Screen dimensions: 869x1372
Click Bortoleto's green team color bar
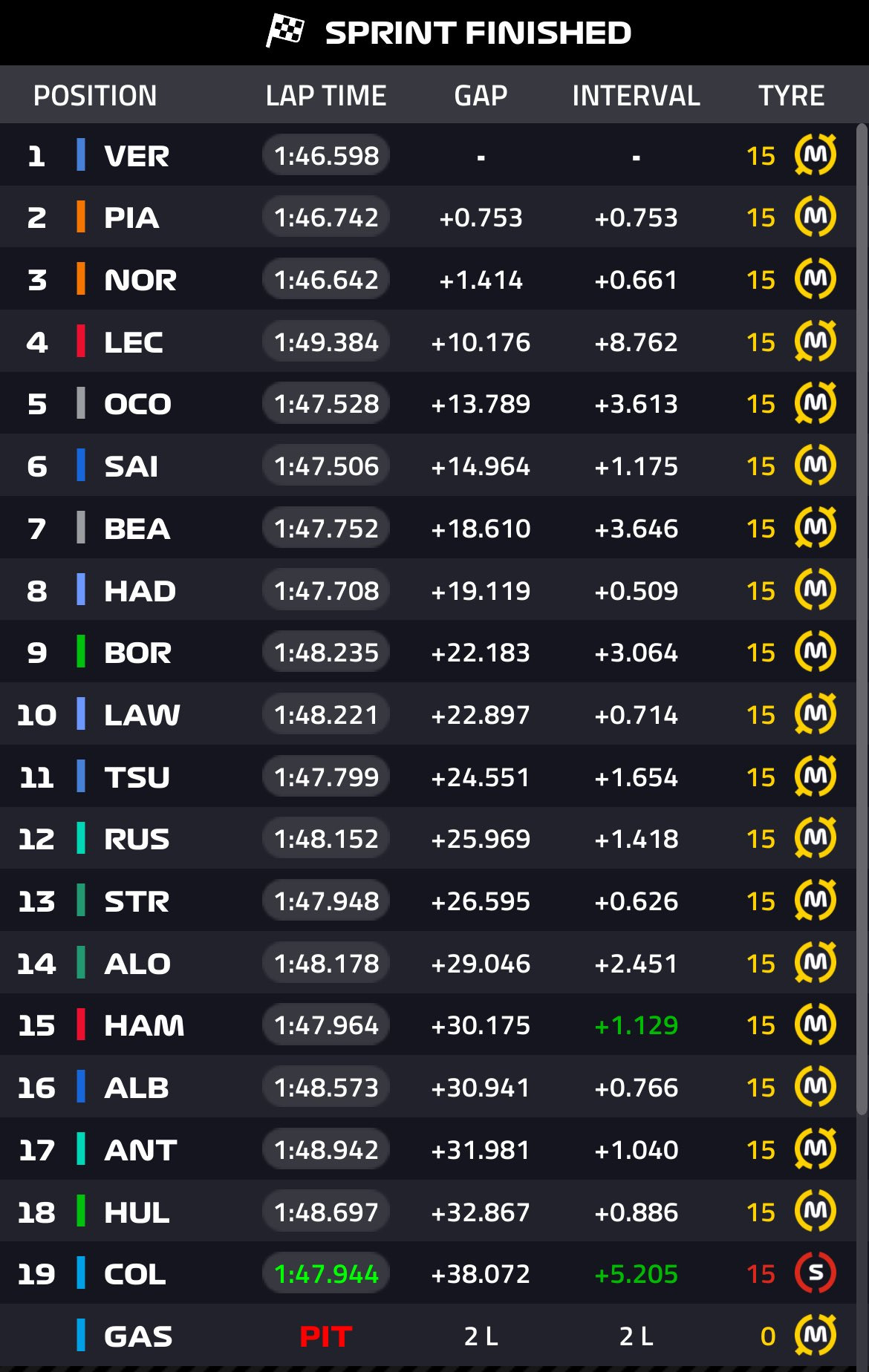tap(81, 652)
